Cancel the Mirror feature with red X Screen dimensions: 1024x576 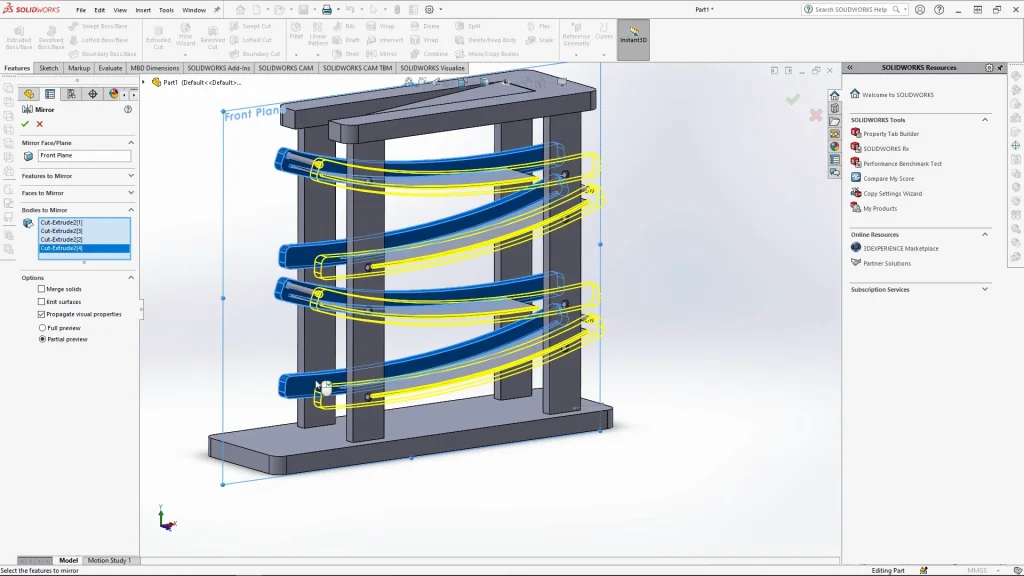click(40, 124)
